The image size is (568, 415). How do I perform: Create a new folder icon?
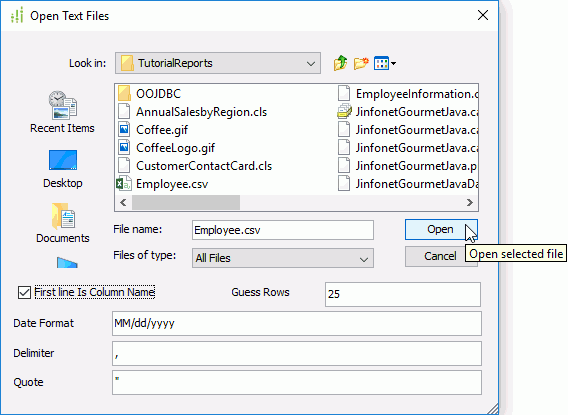click(x=361, y=63)
